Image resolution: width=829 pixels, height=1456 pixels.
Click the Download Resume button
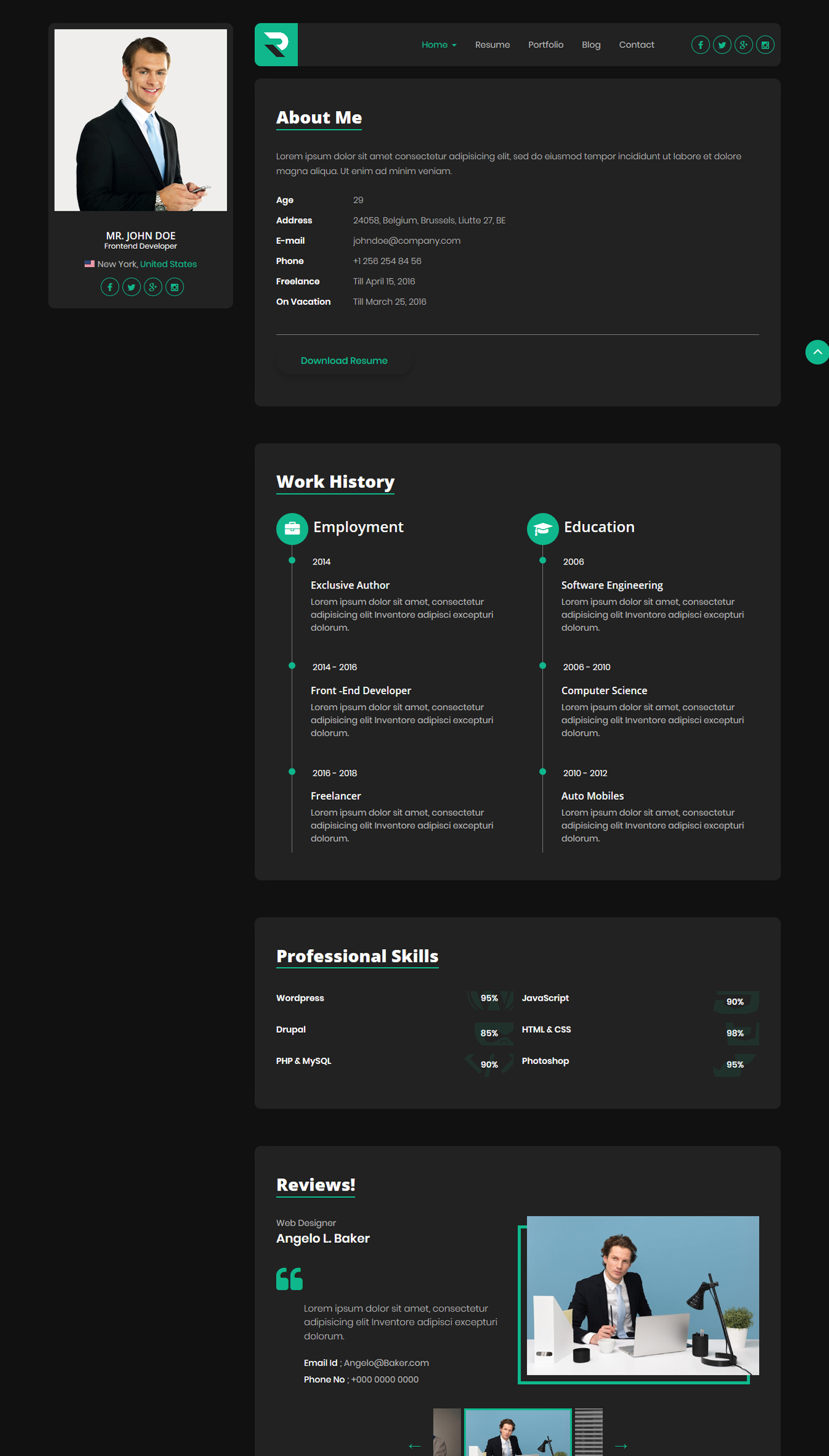click(344, 361)
